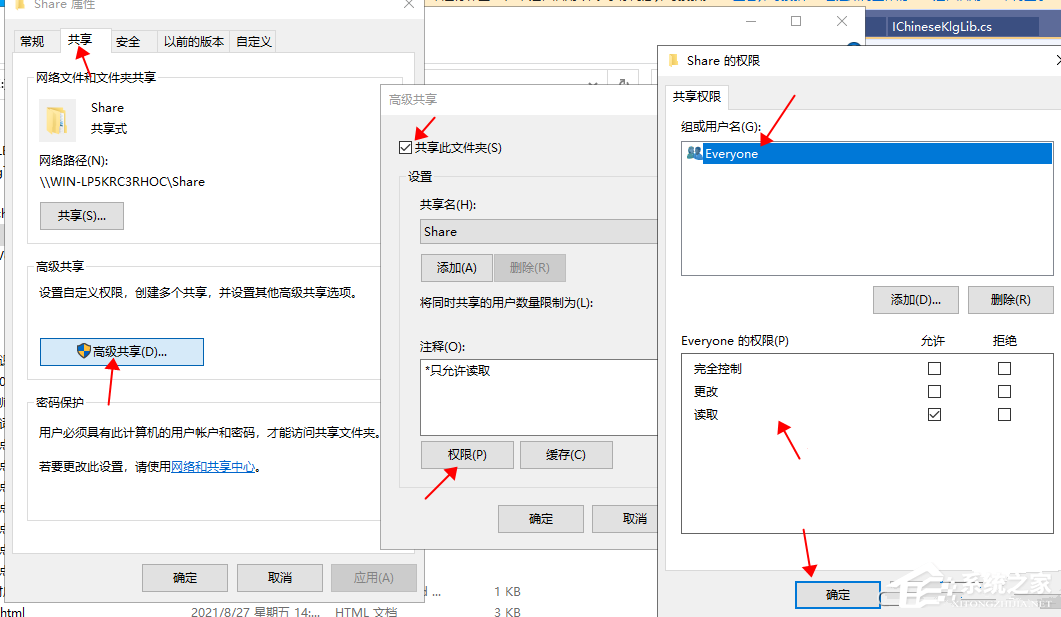Click the 缓存(C) button

(566, 454)
